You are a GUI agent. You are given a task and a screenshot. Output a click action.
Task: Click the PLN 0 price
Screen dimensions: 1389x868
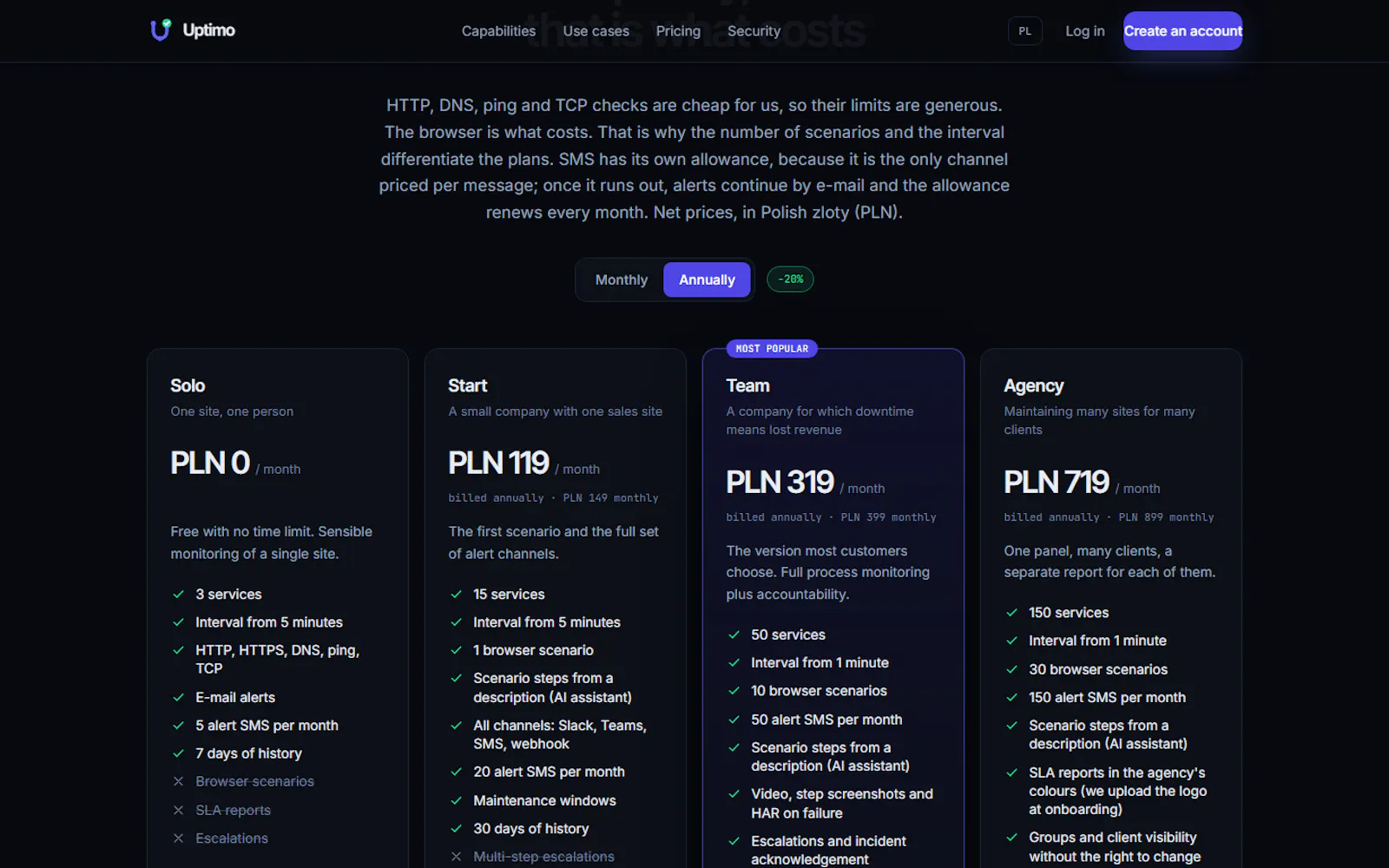tap(210, 463)
